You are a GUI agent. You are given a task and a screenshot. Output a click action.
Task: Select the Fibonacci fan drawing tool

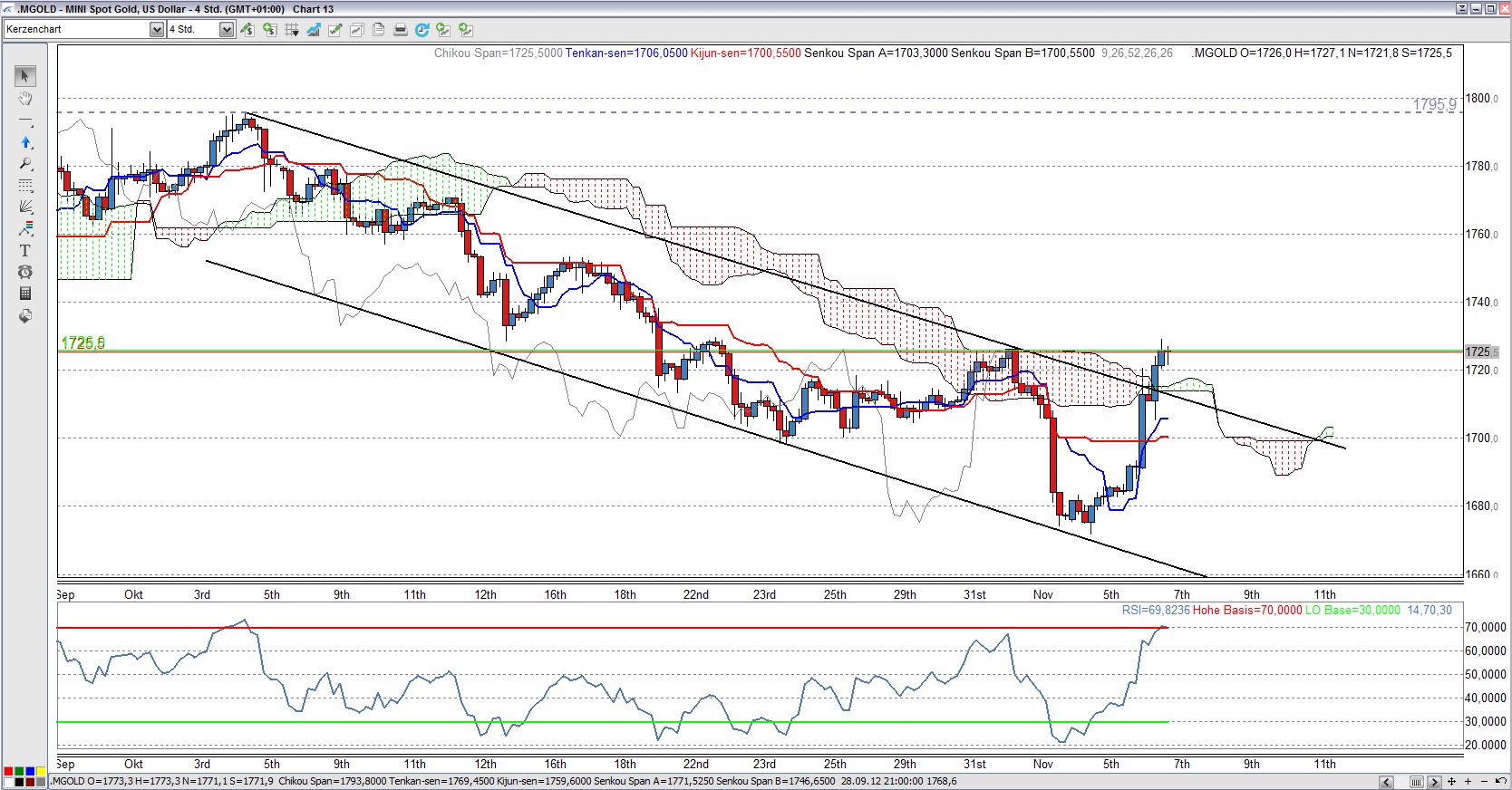point(25,207)
